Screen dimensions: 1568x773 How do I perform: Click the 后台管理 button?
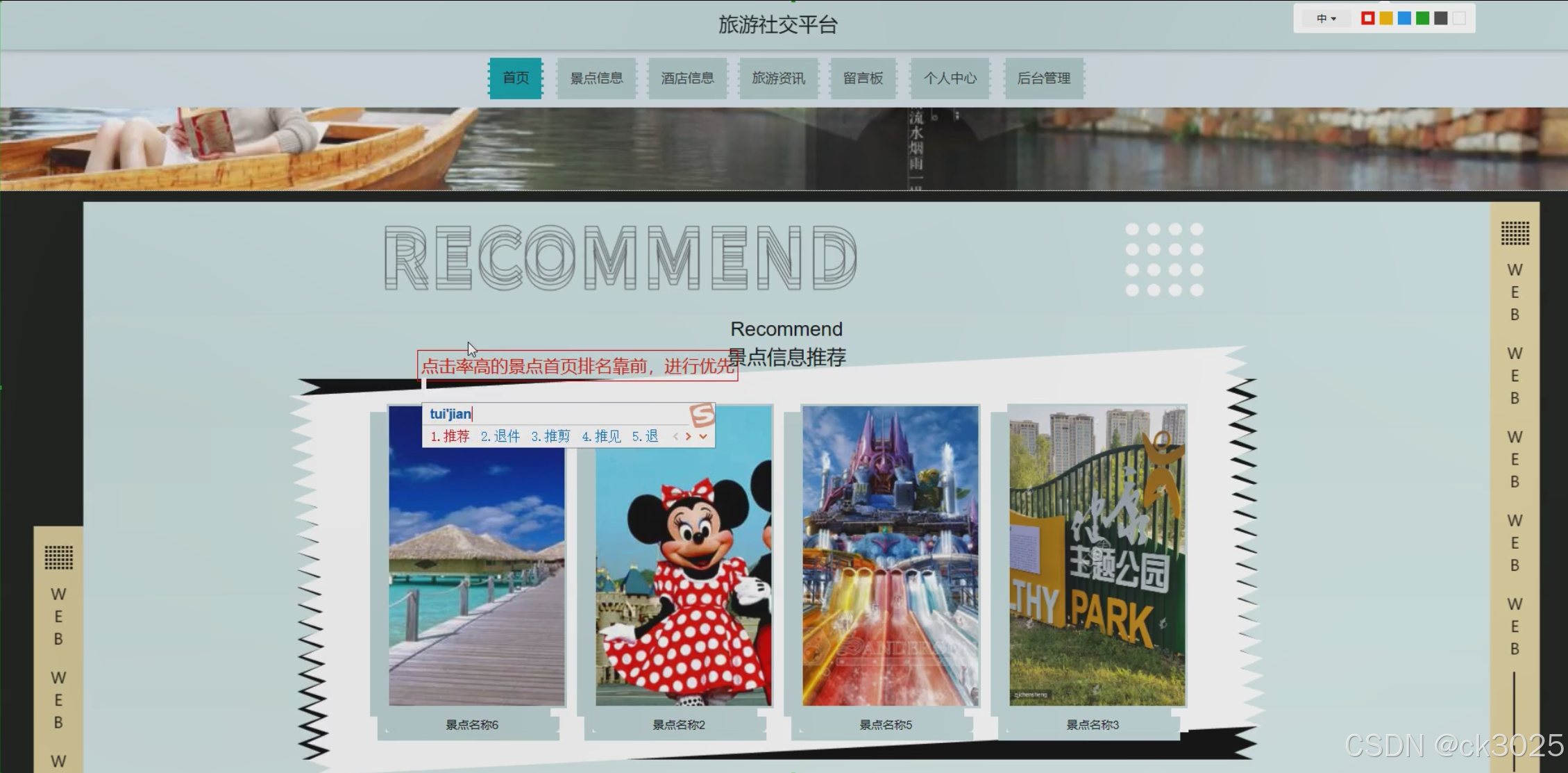[x=1043, y=78]
